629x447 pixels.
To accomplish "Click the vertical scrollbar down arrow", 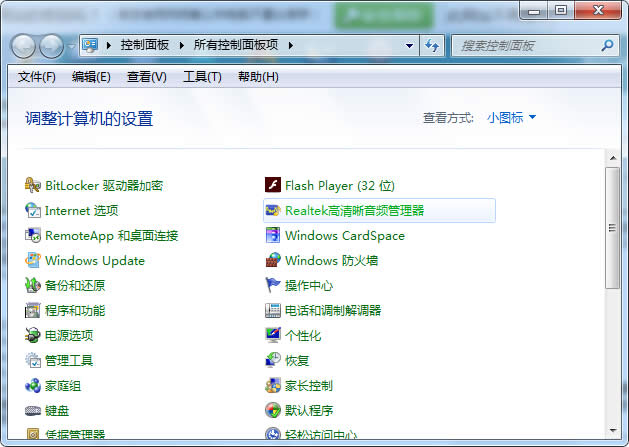I will click(613, 431).
